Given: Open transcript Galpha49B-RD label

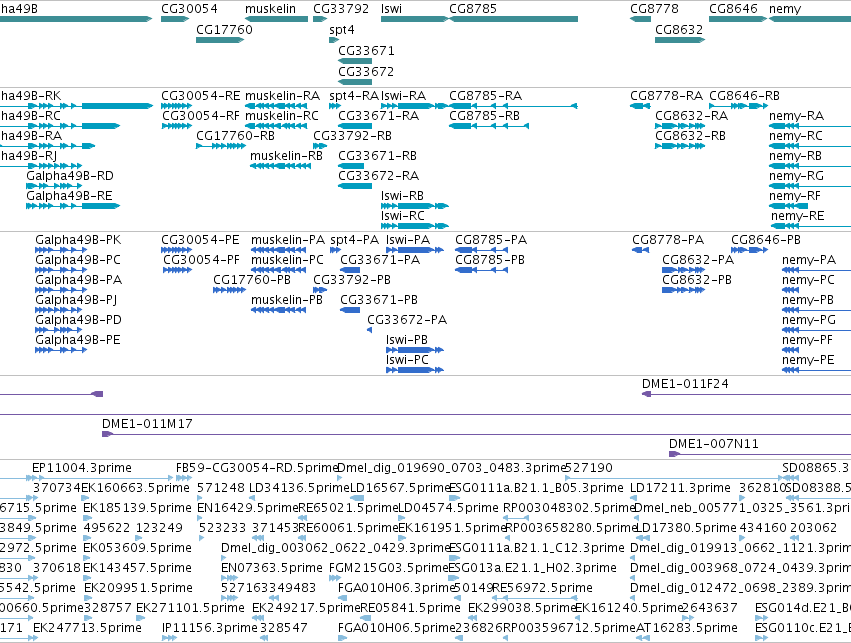Looking at the screenshot, I should (x=69, y=176).
